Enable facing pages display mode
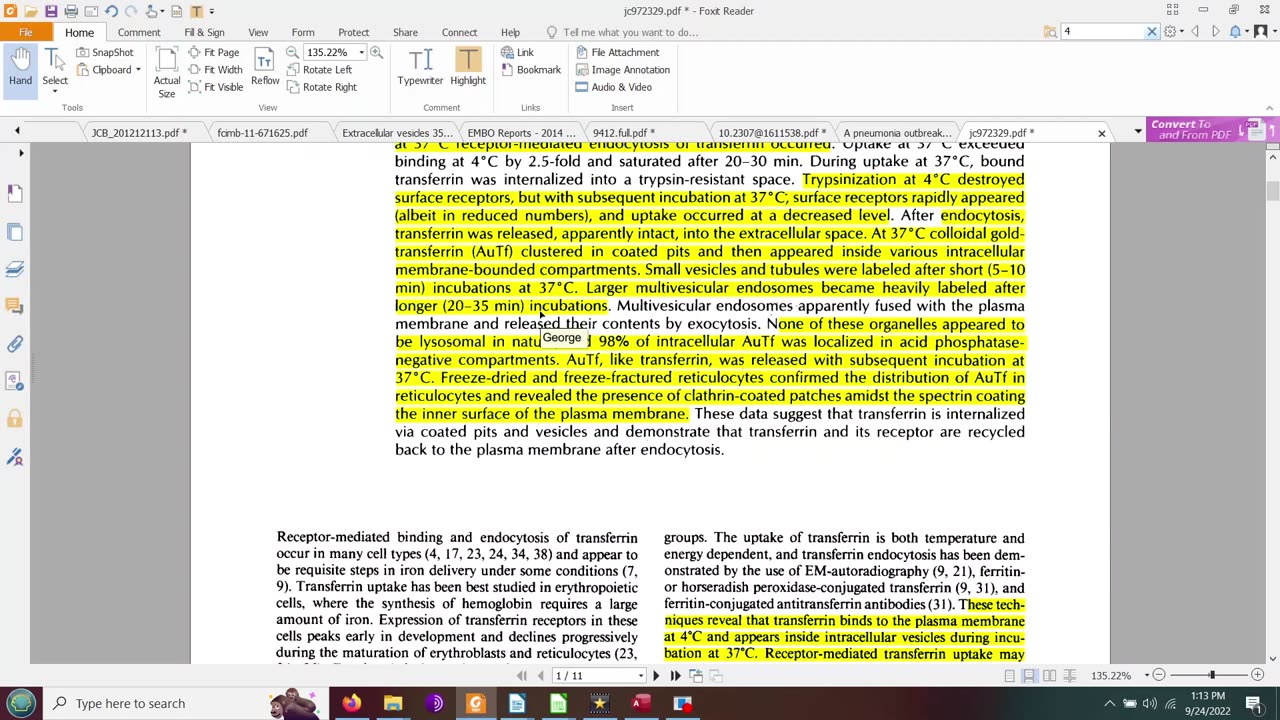Screen dimensions: 1280x720 tap(1049, 676)
